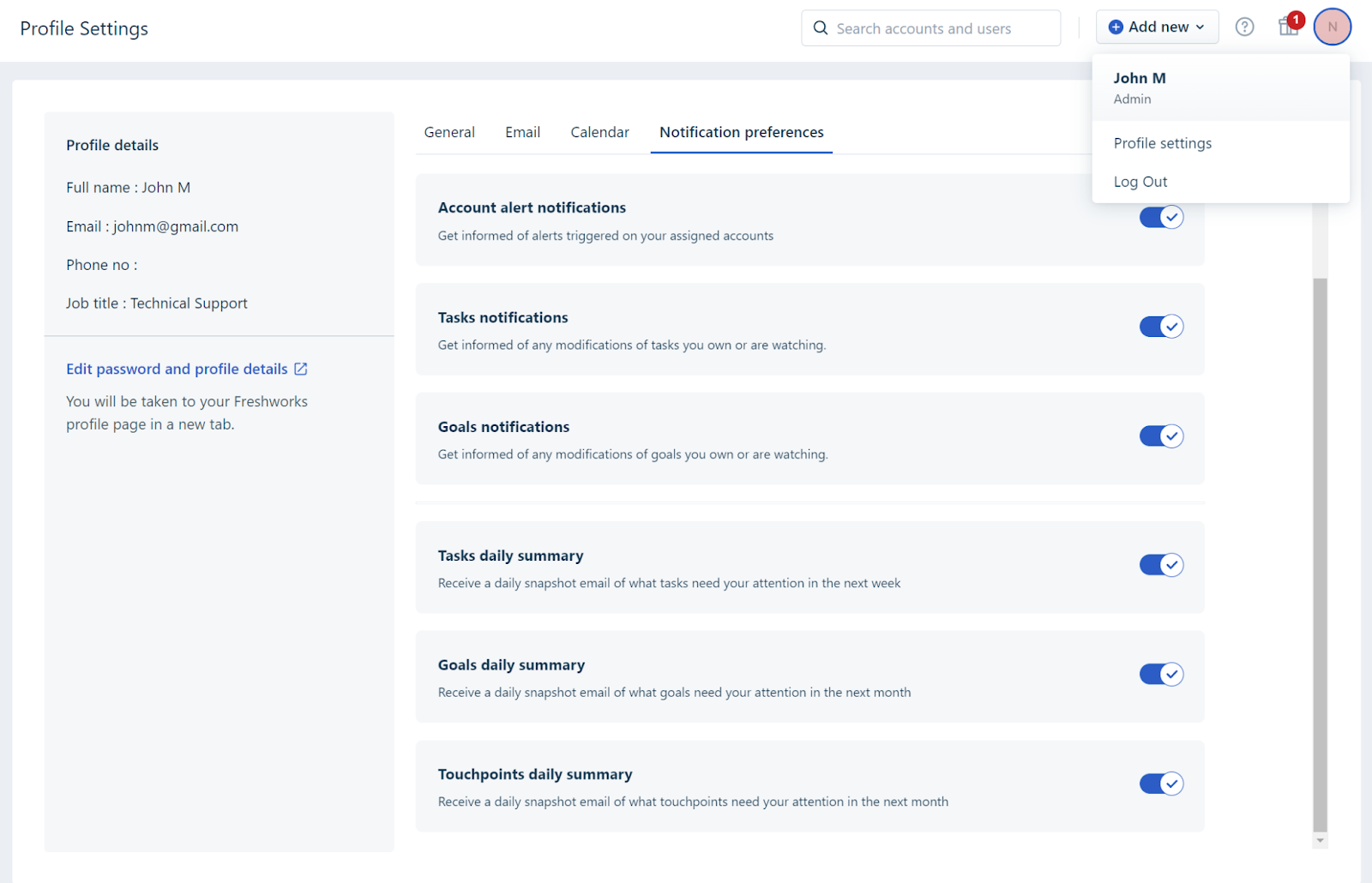The width and height of the screenshot is (1372, 883).
Task: Switch to the General tab
Action: [x=449, y=132]
